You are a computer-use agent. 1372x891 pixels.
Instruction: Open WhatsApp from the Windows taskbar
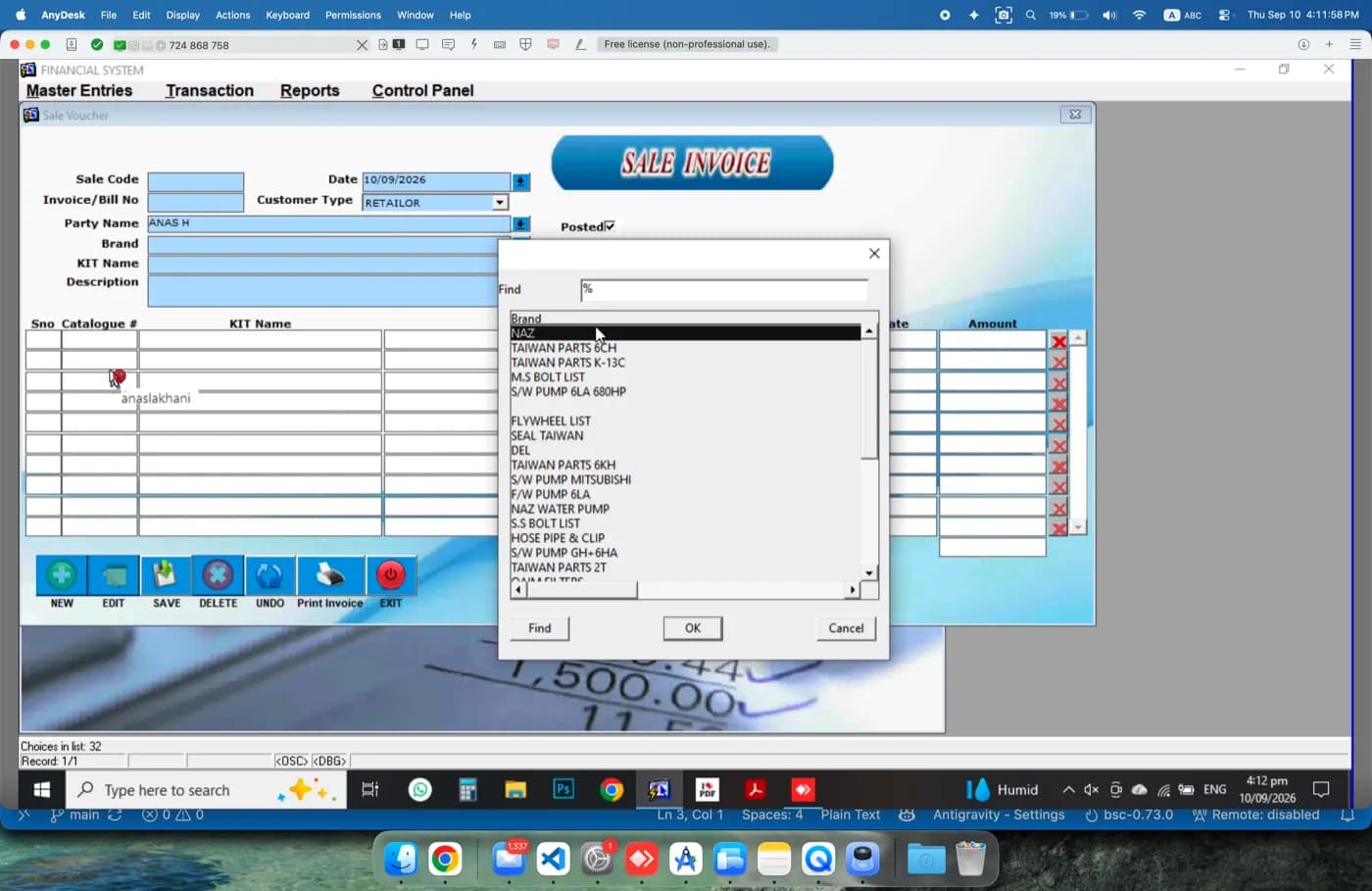coord(420,789)
